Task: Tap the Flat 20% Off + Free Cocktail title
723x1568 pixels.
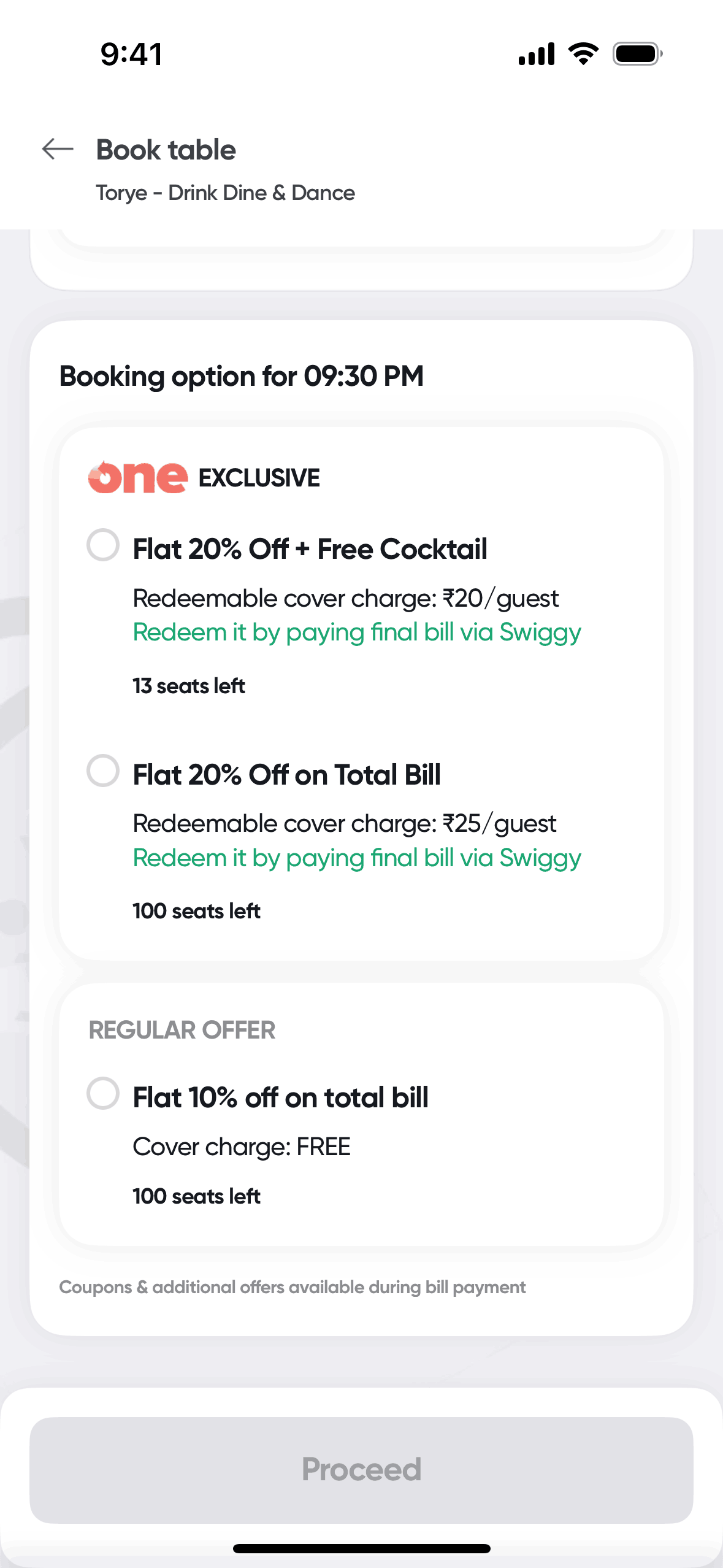Action: click(310, 549)
